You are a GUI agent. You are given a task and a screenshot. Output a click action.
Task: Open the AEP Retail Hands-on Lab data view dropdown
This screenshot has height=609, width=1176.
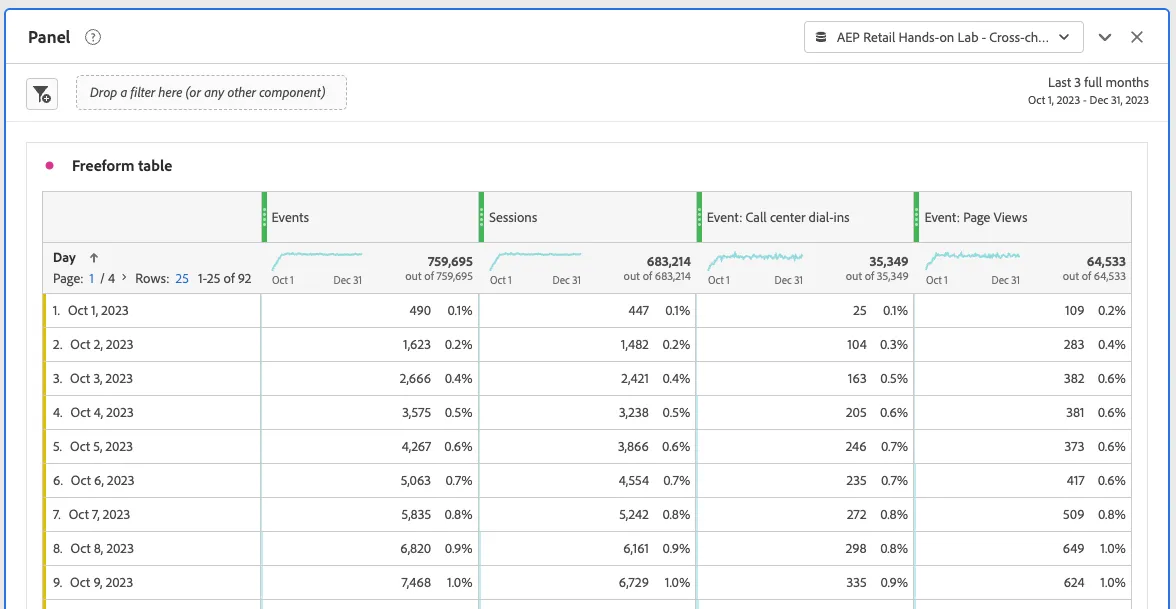click(x=944, y=37)
